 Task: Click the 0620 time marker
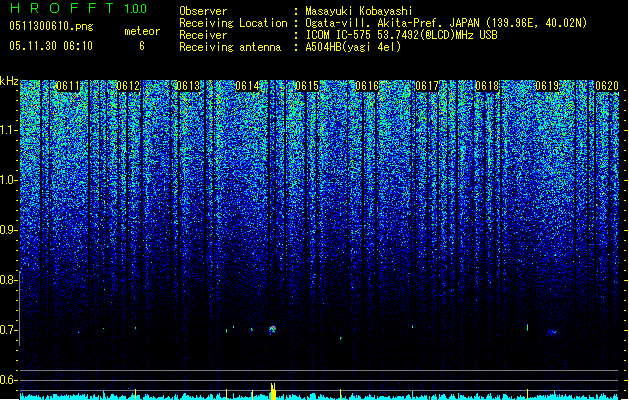607,86
